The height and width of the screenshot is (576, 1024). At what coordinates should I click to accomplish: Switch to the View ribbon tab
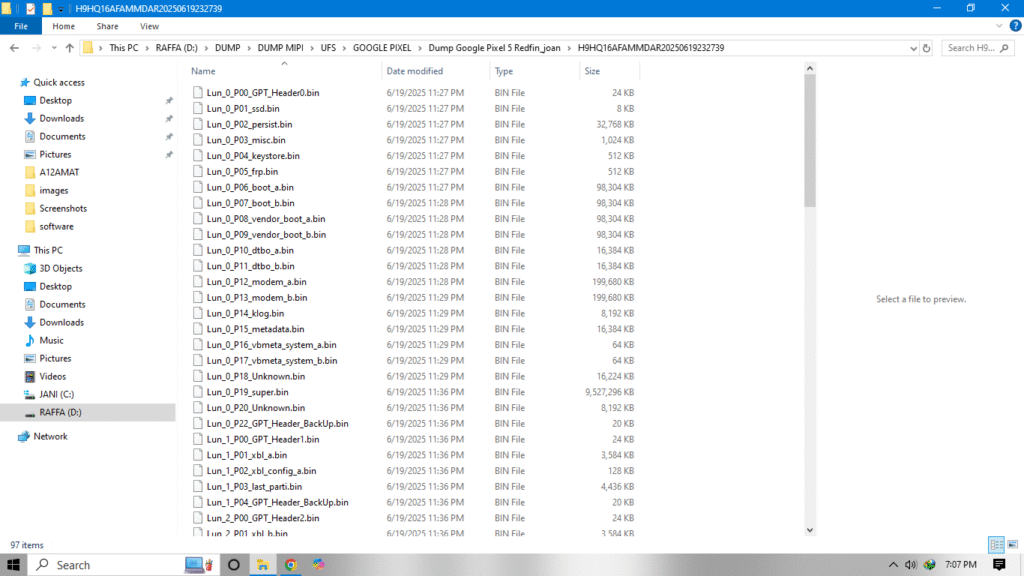(x=149, y=26)
